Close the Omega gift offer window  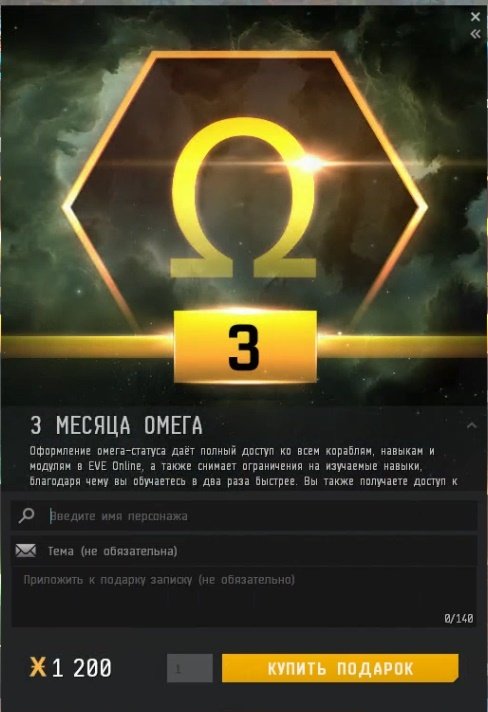(x=475, y=17)
